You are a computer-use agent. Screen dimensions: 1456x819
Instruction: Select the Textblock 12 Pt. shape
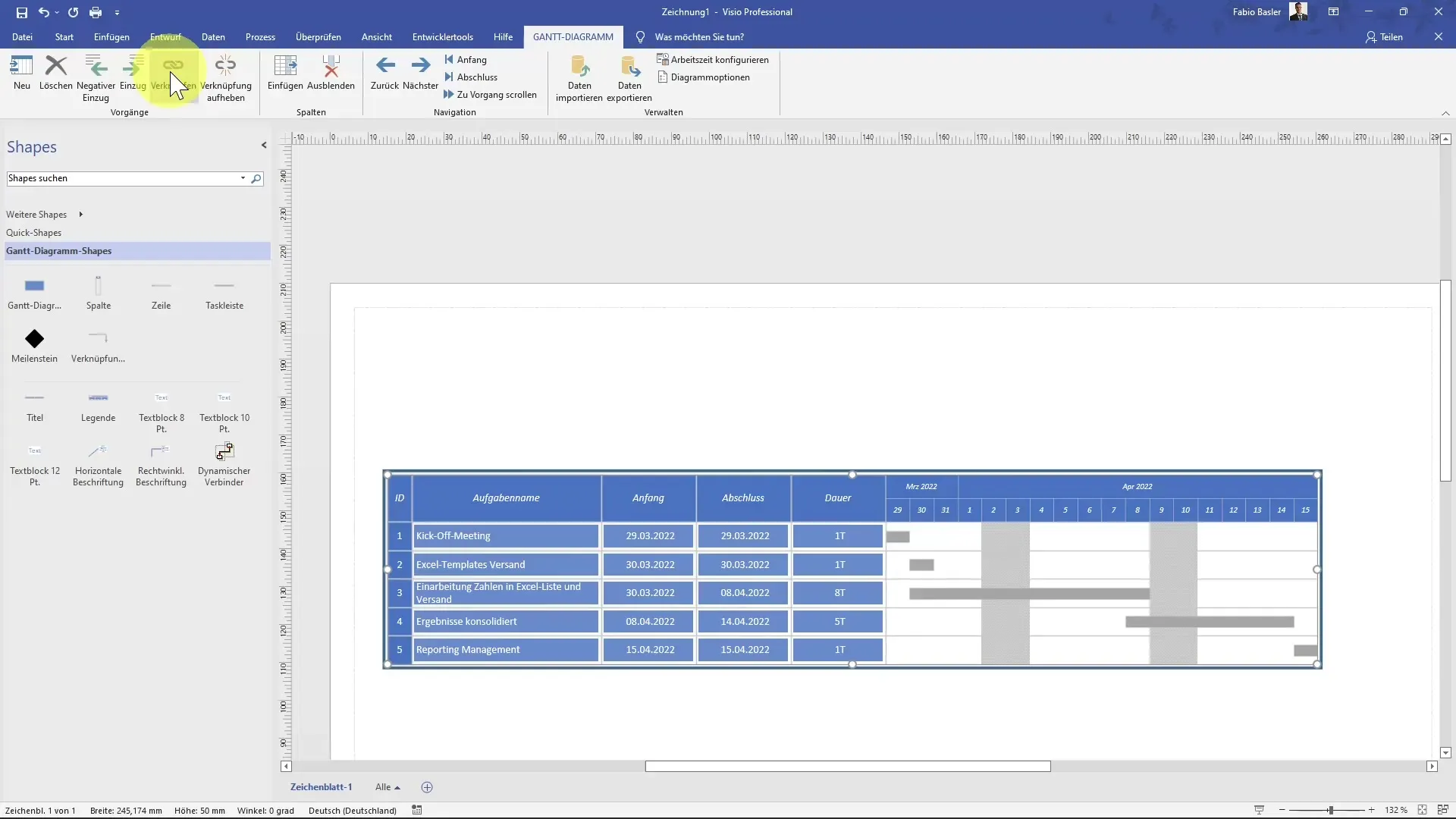[x=35, y=464]
